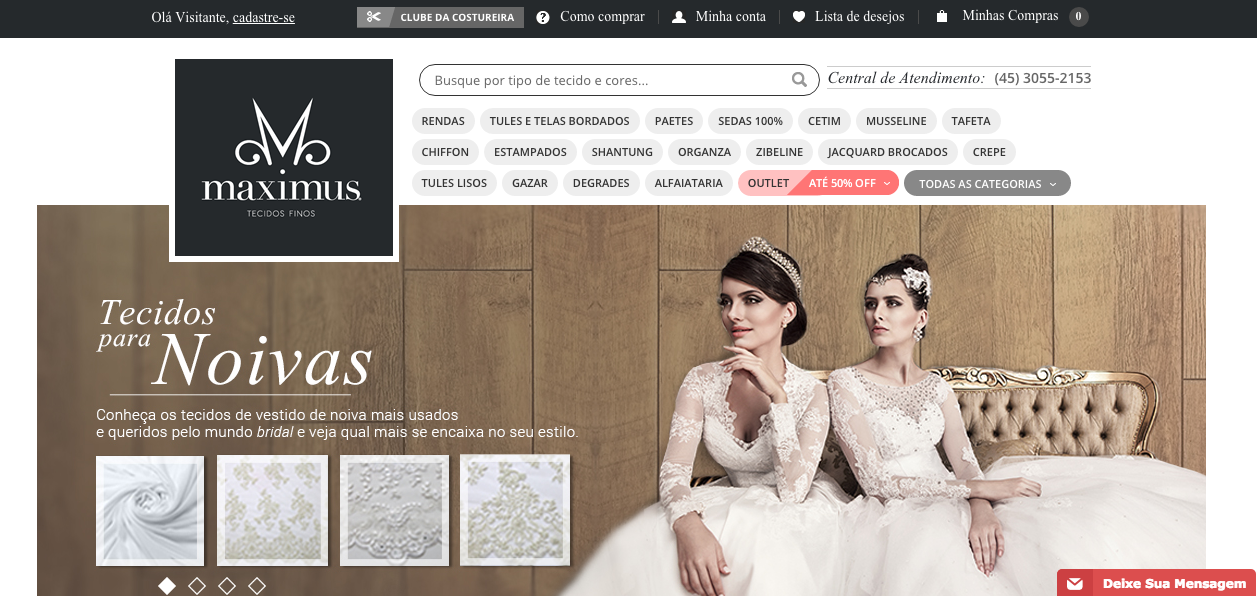The image size is (1257, 596).
Task: Open the Rendas category
Action: [x=443, y=121]
